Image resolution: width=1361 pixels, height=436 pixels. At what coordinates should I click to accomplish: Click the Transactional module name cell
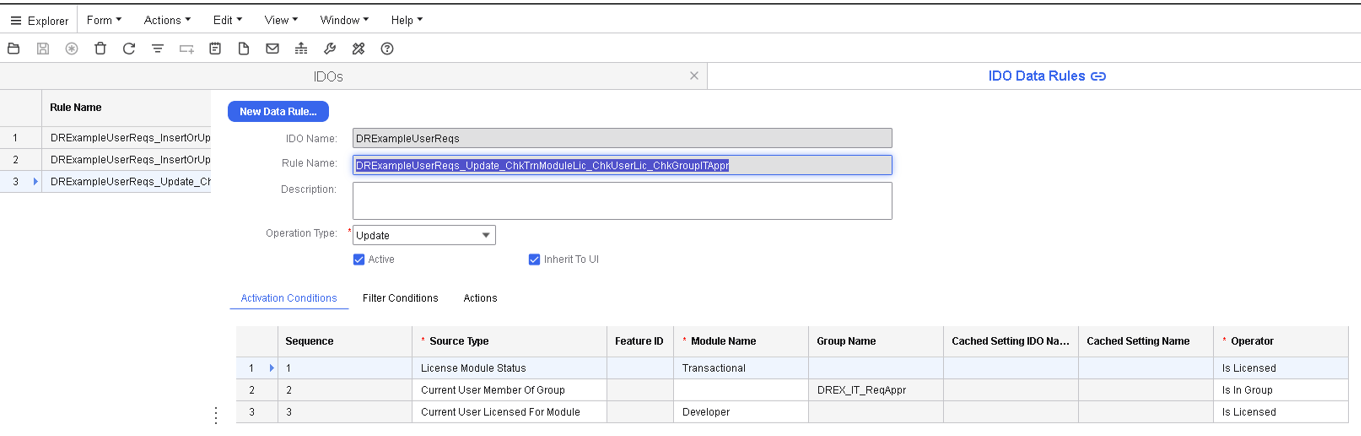coord(740,368)
